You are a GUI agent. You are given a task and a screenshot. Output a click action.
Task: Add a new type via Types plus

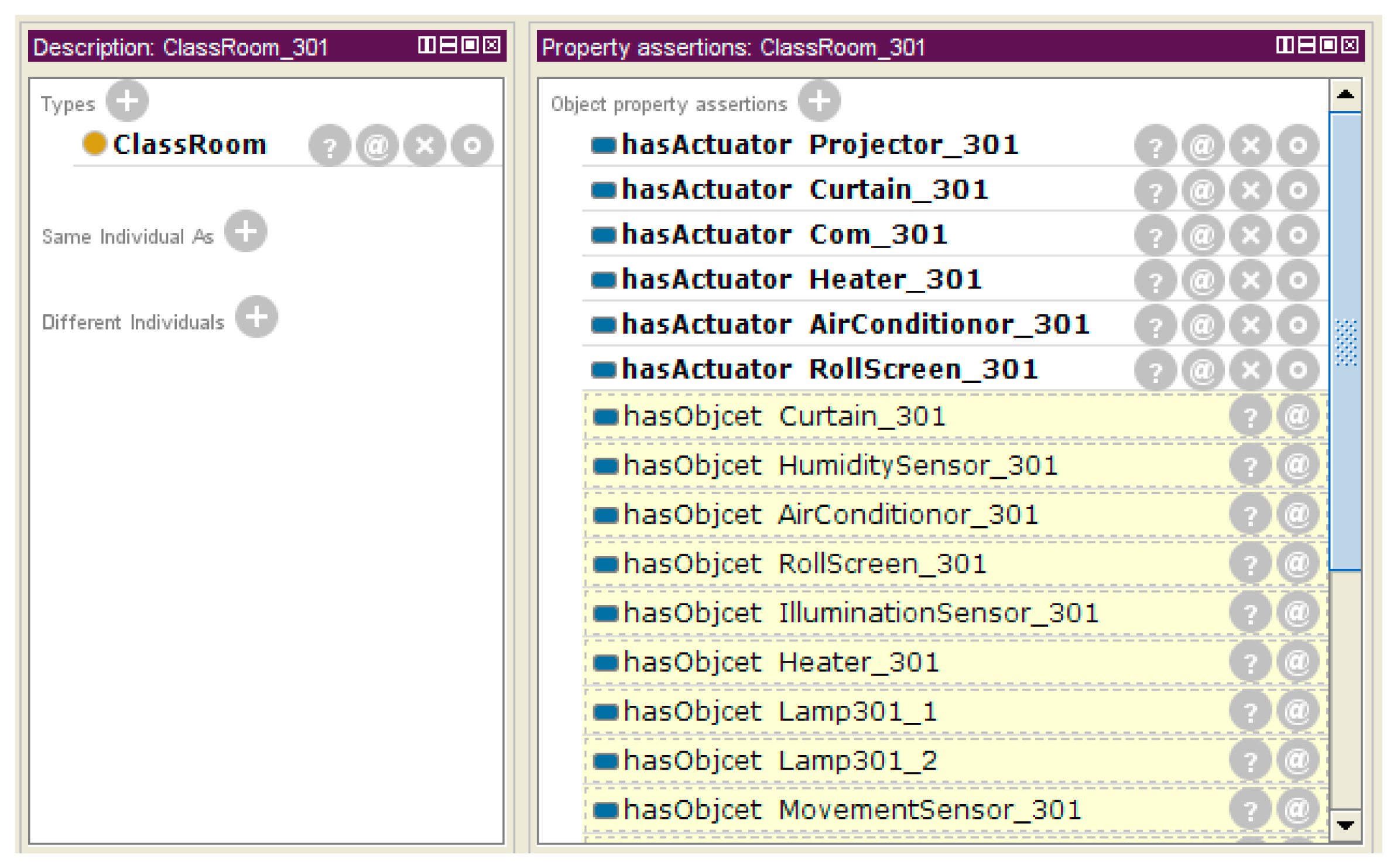(126, 101)
